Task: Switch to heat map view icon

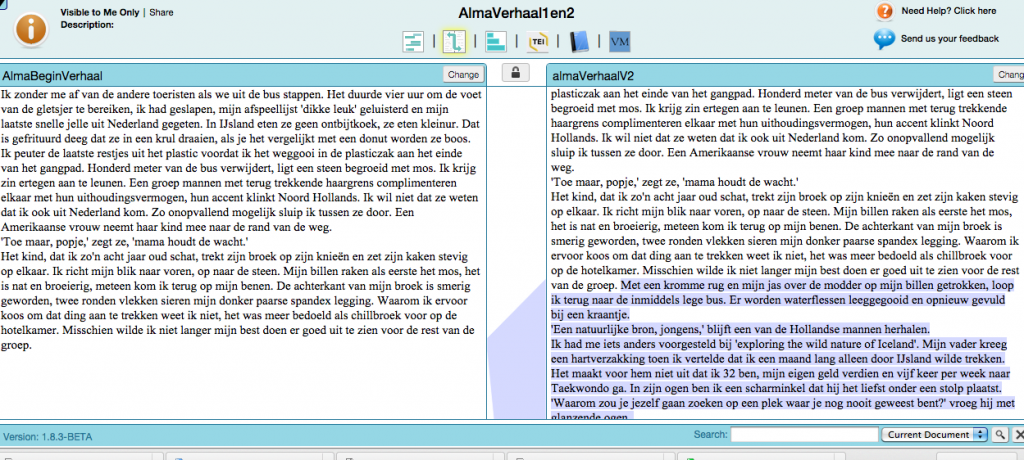Action: (x=413, y=41)
